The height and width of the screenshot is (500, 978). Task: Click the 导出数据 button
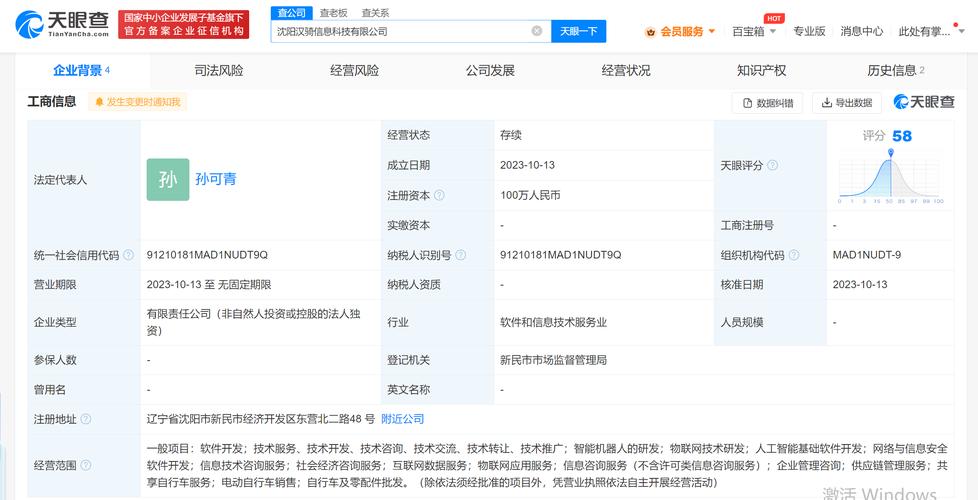847,103
